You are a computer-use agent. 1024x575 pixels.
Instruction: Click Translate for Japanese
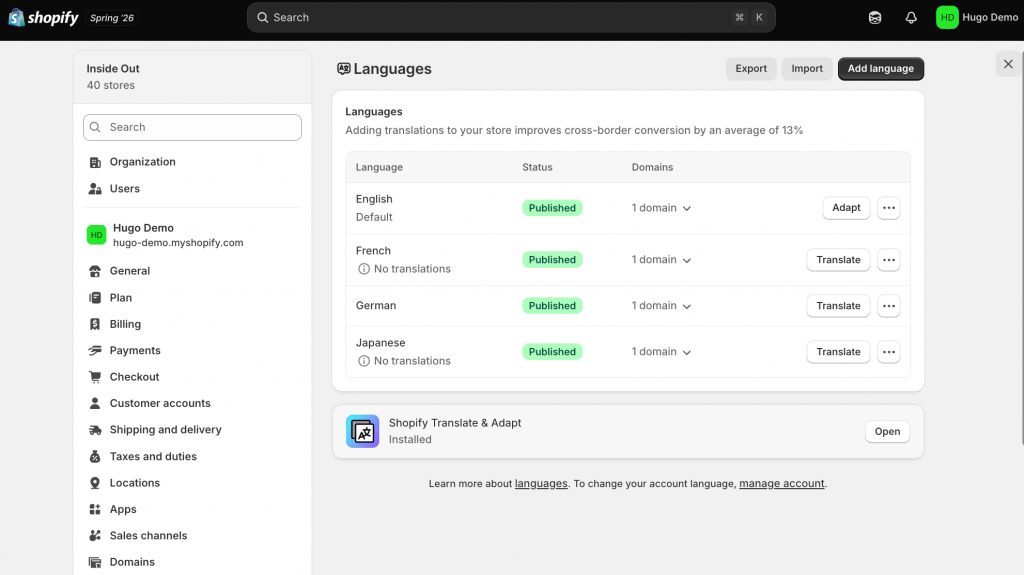838,352
